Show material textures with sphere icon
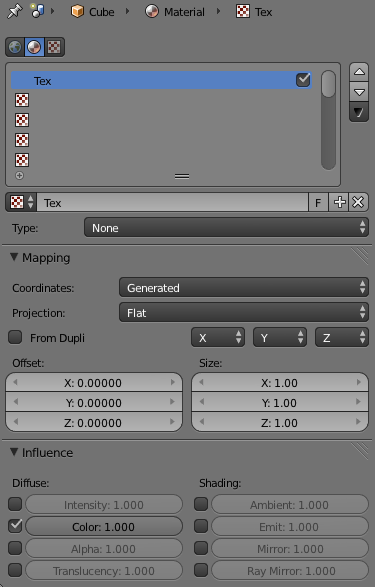This screenshot has height=587, width=375. (34, 47)
